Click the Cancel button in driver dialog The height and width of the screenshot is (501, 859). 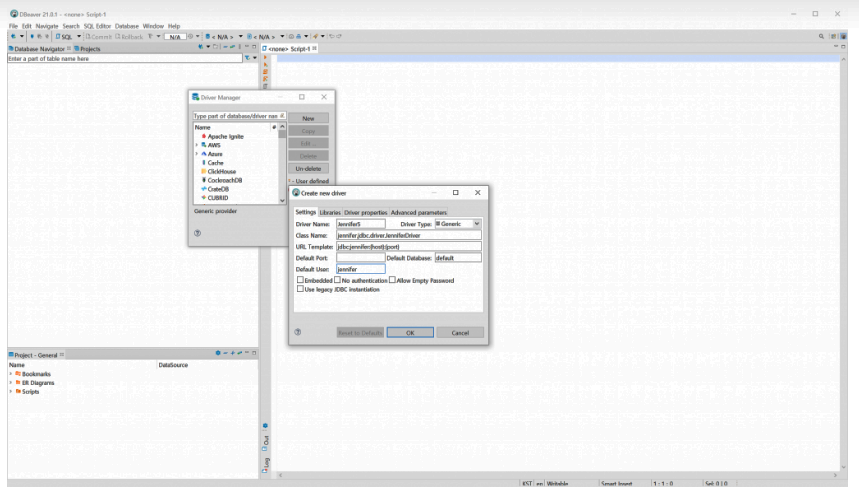point(460,332)
